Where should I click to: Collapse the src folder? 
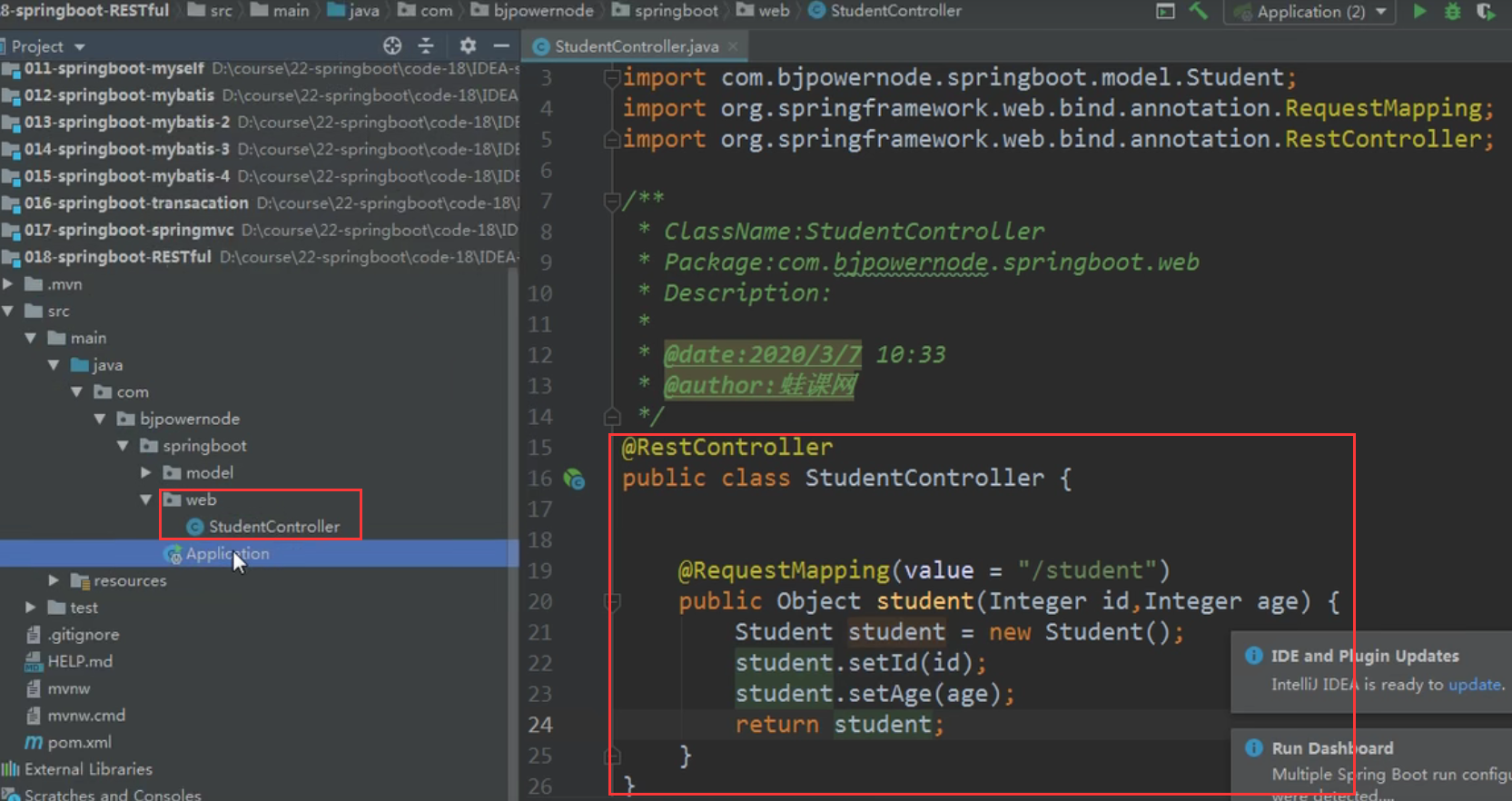click(8, 311)
